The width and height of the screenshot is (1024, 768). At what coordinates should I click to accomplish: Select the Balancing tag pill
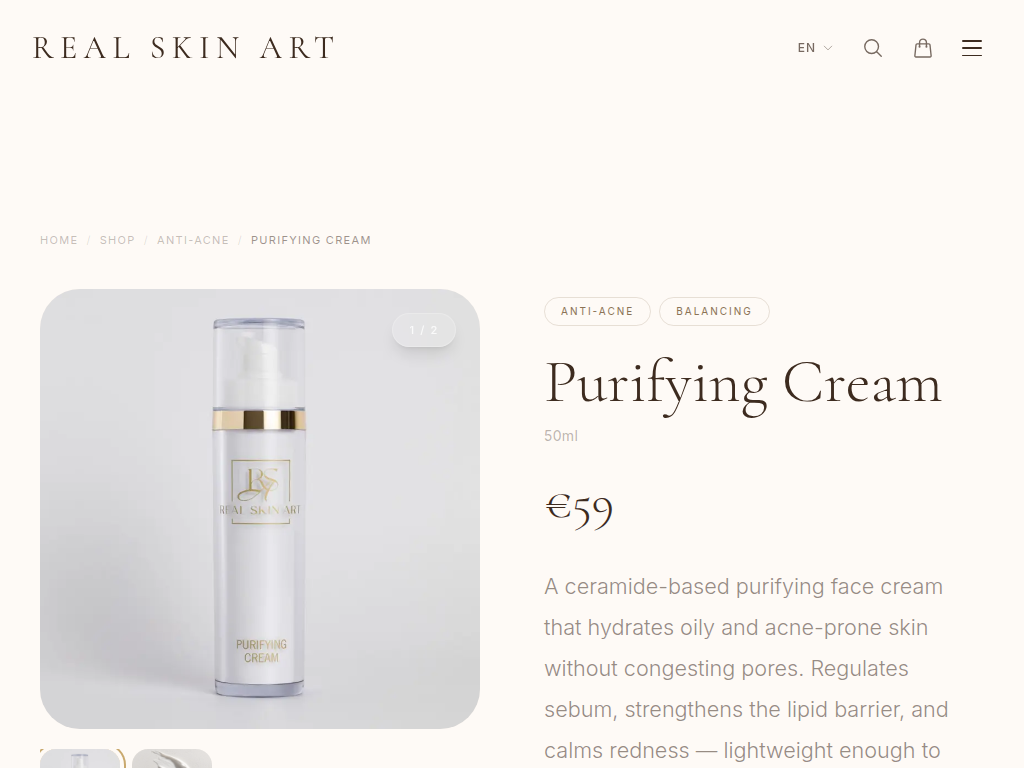coord(714,312)
